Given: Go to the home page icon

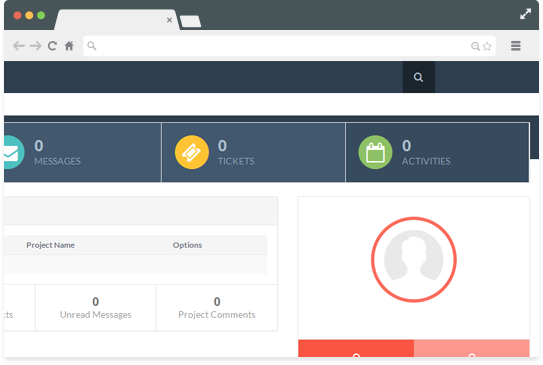Looking at the screenshot, I should (x=69, y=46).
